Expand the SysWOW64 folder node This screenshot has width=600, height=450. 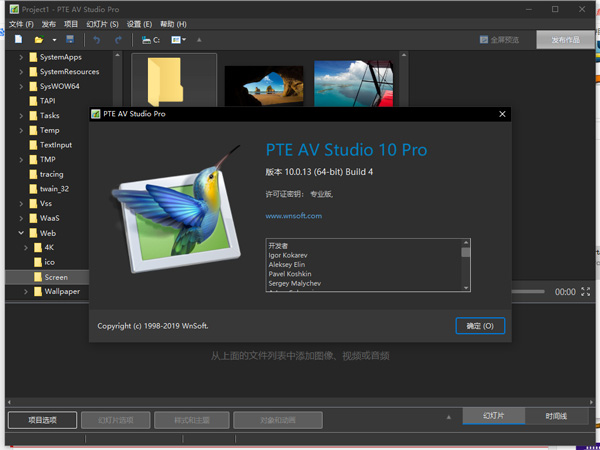point(21,86)
